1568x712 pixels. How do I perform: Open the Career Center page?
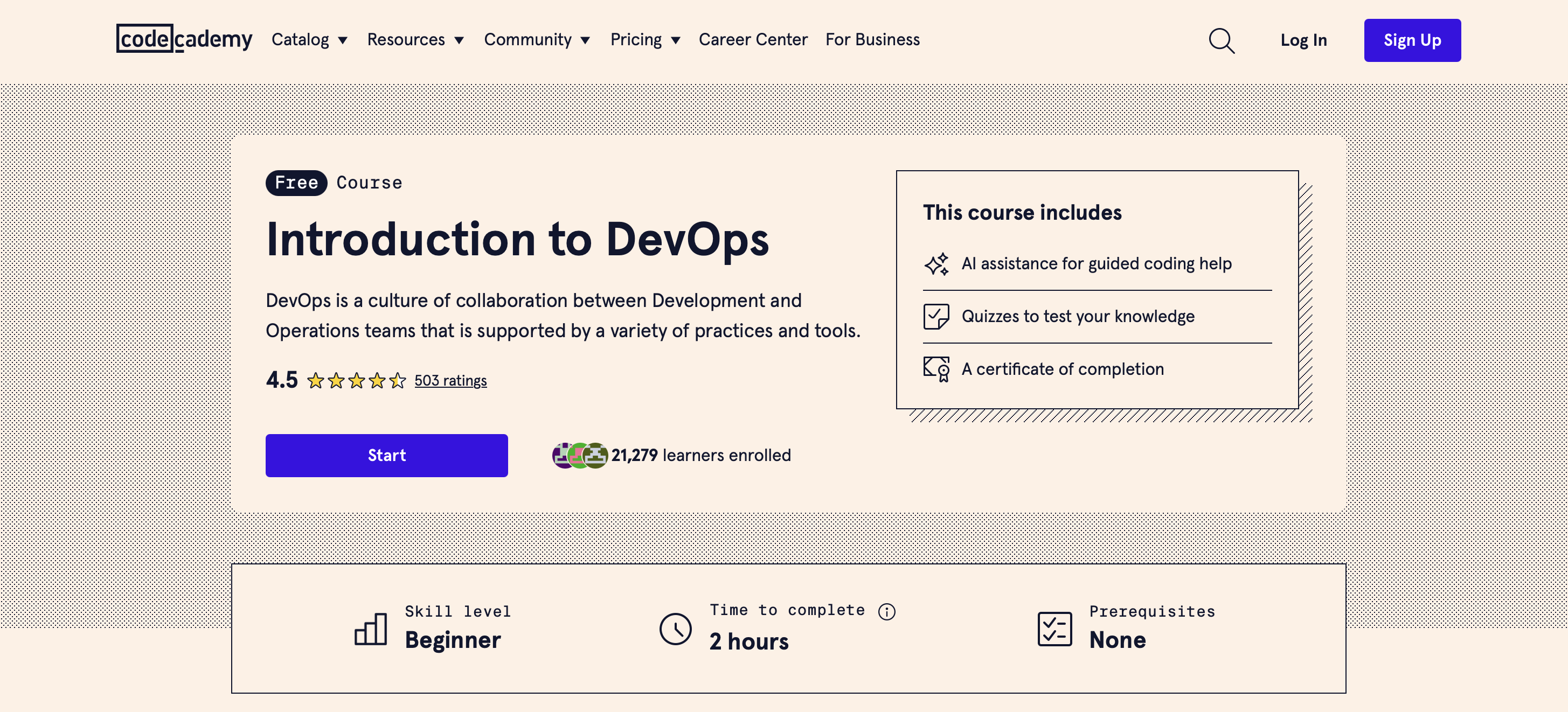click(x=753, y=40)
